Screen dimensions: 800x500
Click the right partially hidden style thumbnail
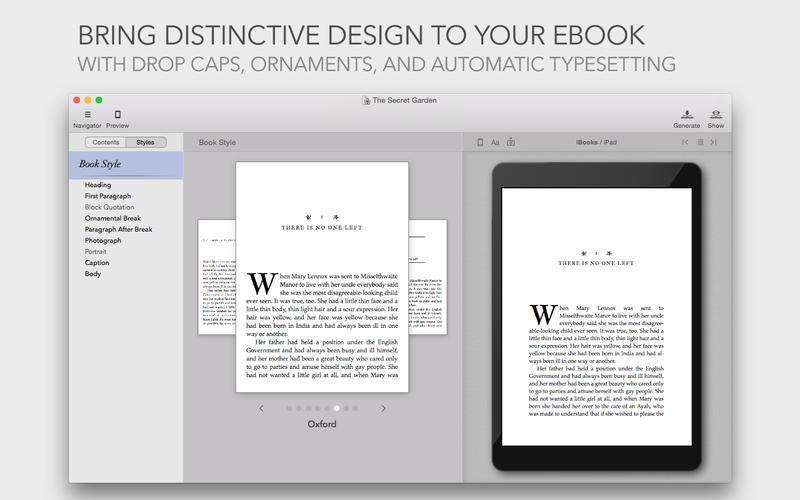[428, 277]
